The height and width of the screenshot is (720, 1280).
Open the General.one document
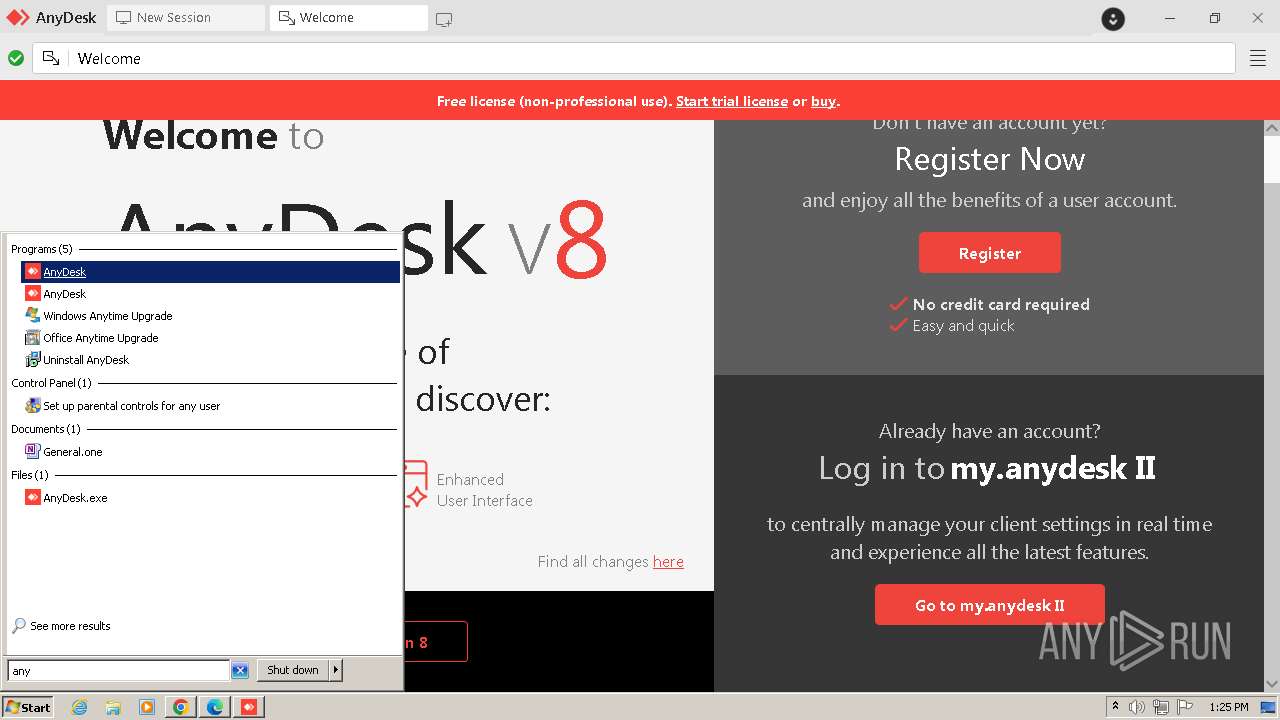click(x=210, y=452)
